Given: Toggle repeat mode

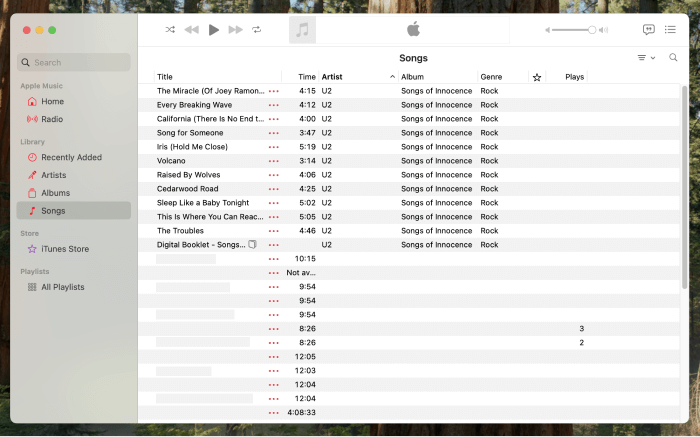Looking at the screenshot, I should point(256,30).
